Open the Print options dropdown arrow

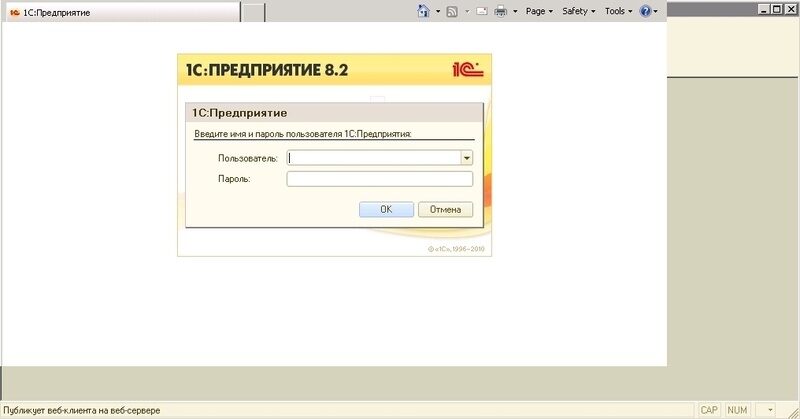point(515,11)
